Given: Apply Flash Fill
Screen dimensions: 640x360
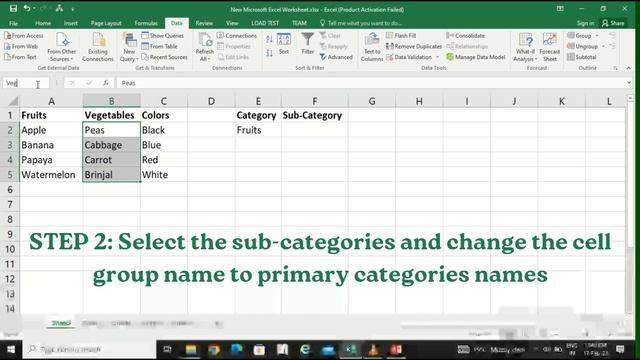Looking at the screenshot, I should click(401, 36).
